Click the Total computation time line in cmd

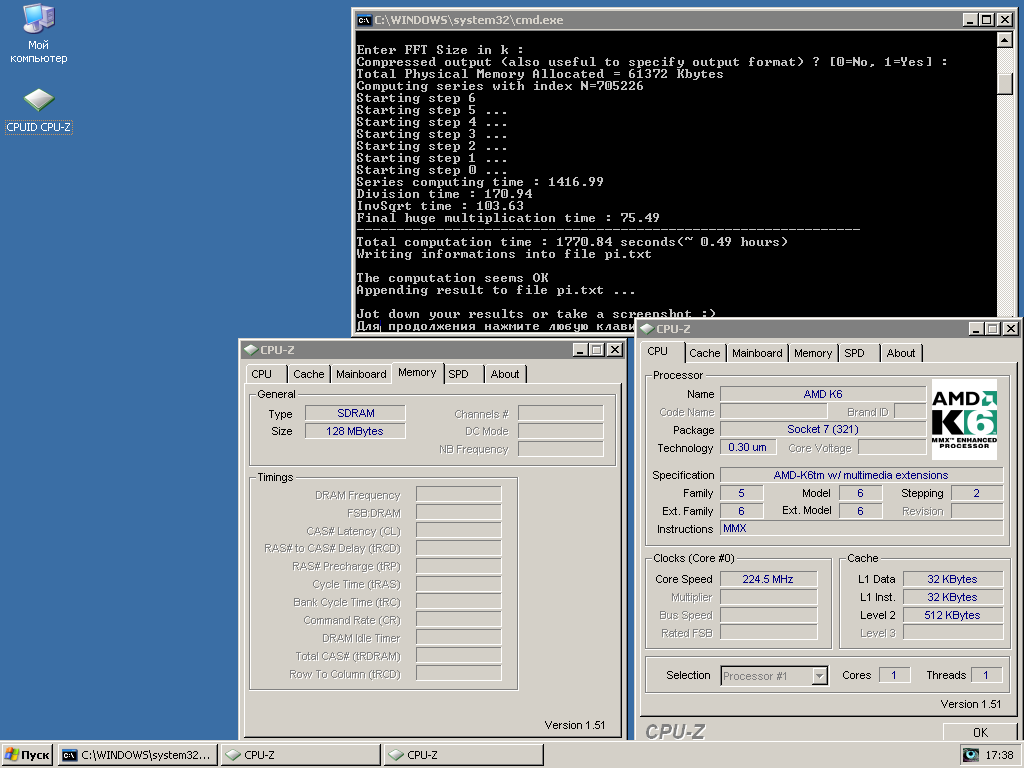coord(572,242)
